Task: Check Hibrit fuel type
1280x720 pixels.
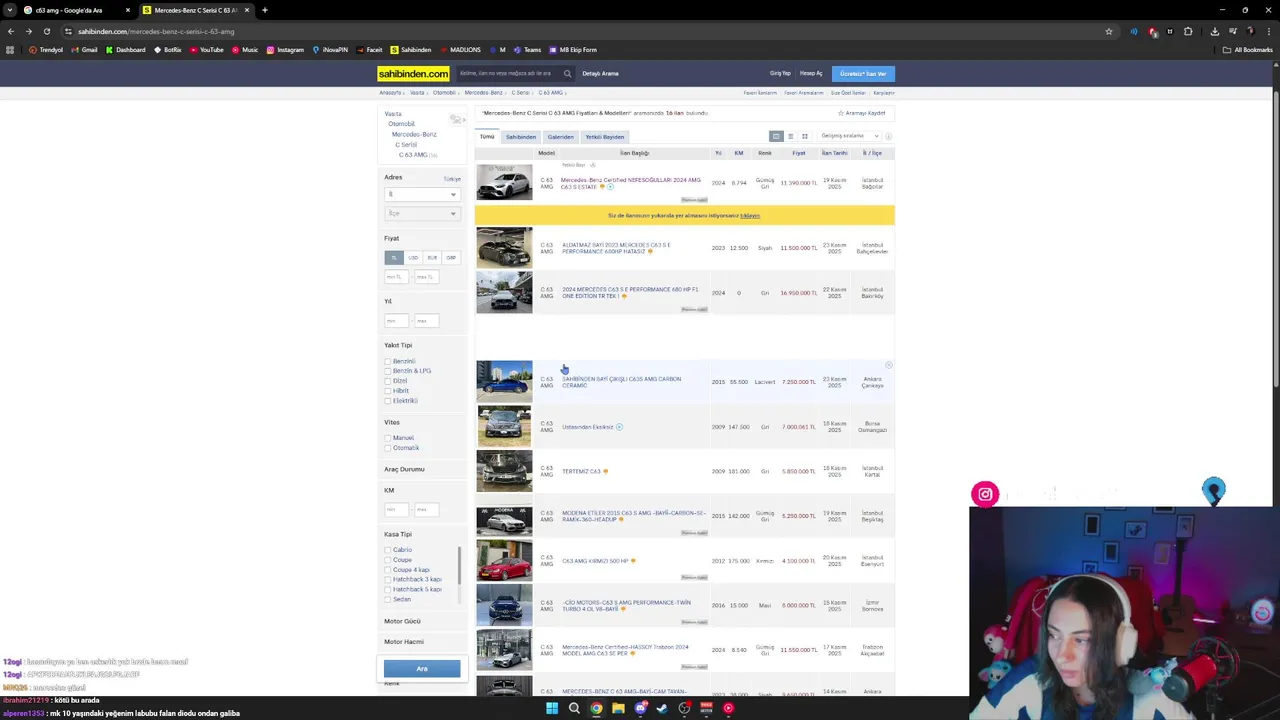Action: pyautogui.click(x=388, y=391)
